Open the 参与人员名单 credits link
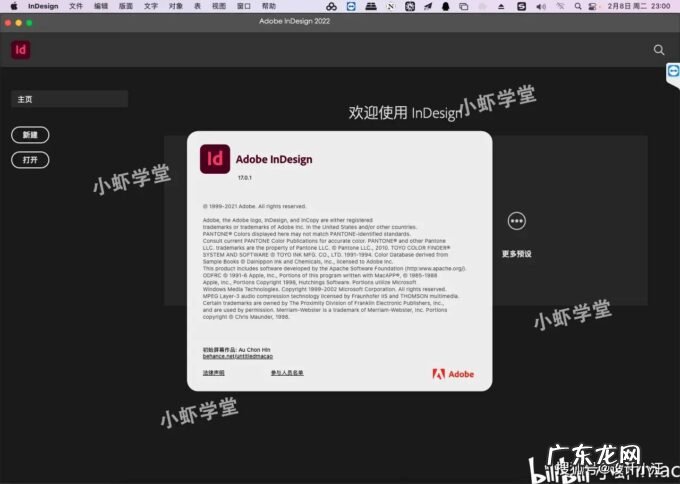This screenshot has height=484, width=680. click(x=287, y=373)
